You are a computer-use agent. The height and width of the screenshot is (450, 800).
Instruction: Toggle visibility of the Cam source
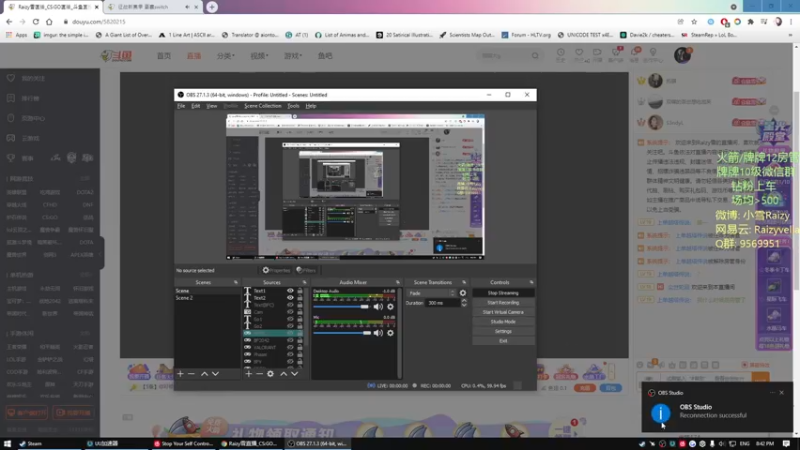(290, 312)
